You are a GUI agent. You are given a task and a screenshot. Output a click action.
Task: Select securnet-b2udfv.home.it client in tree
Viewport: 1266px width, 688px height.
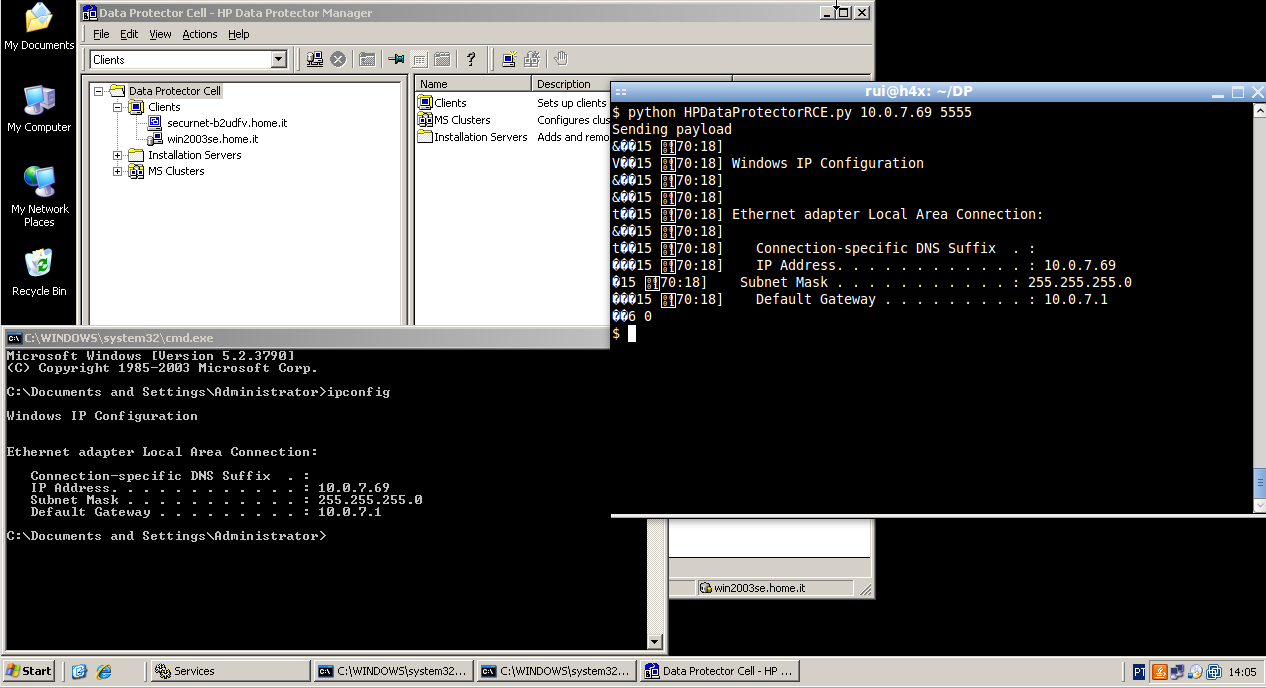coord(227,123)
